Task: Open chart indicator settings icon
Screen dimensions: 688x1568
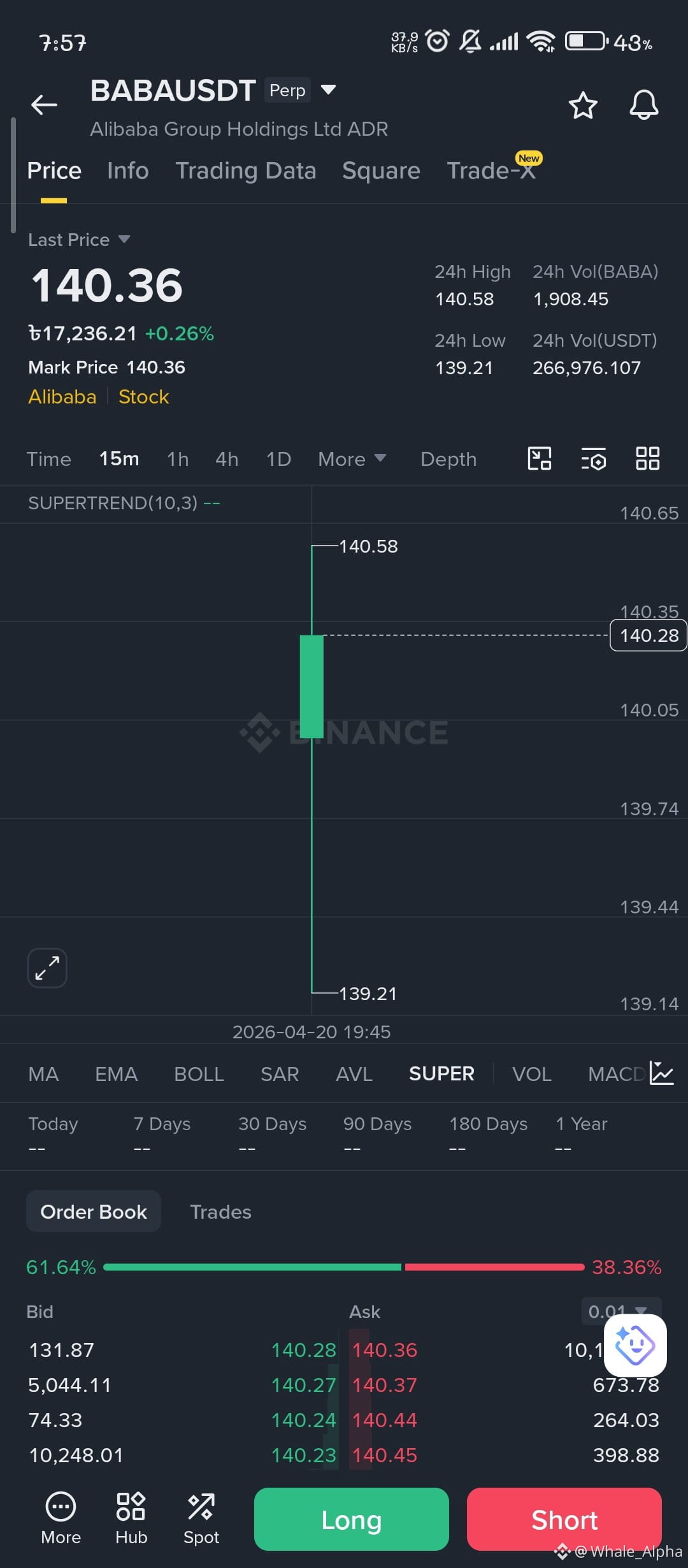Action: (593, 459)
